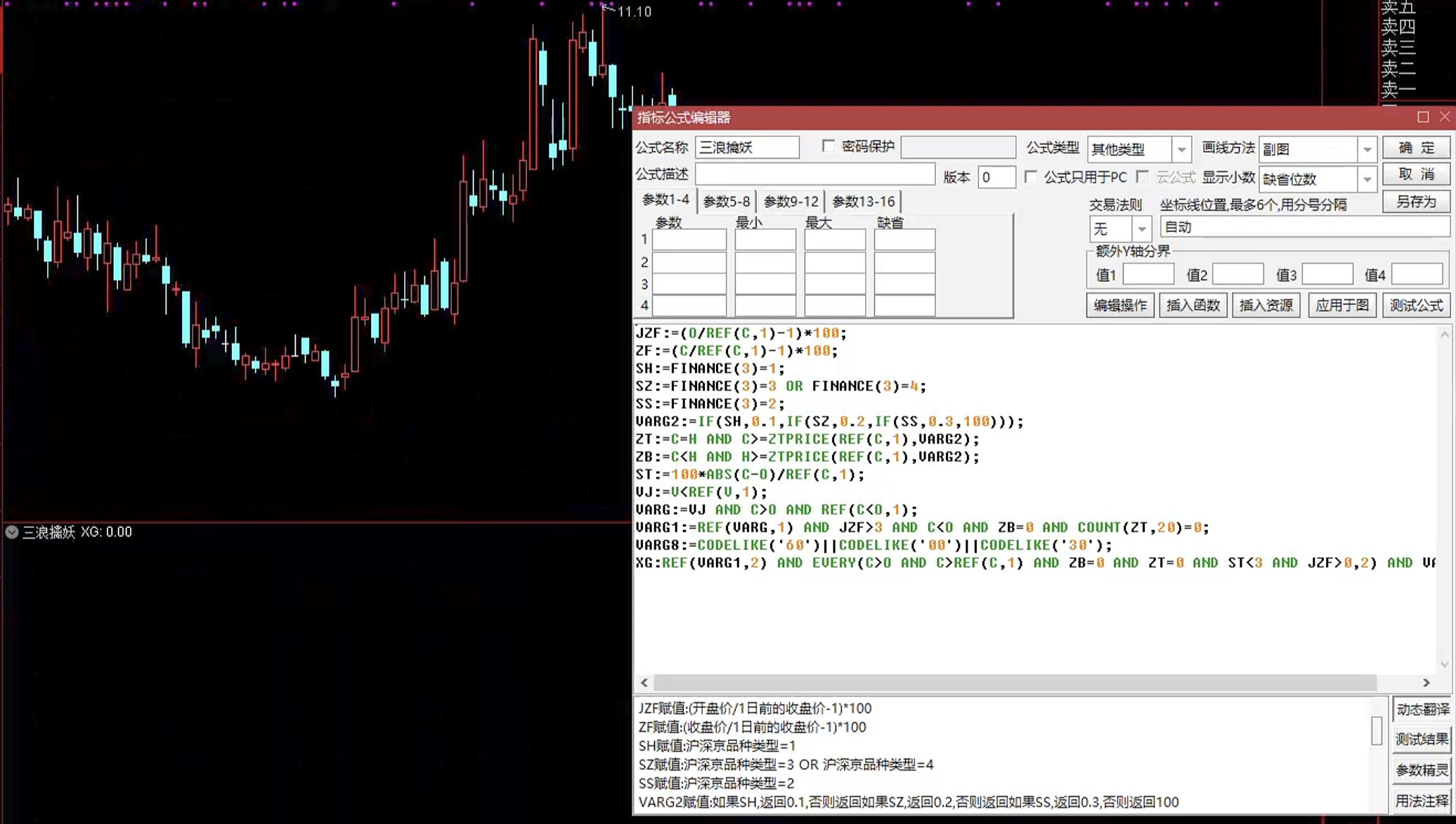Screen dimensions: 1456x824
Task: Click code editor scroll-left arrow
Action: (x=644, y=683)
